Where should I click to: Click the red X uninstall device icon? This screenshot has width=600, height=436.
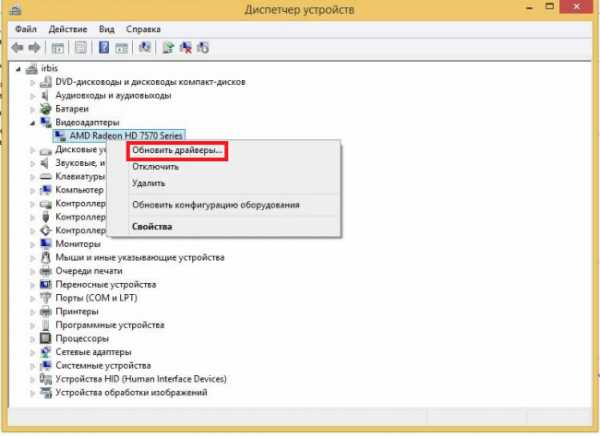(x=186, y=47)
